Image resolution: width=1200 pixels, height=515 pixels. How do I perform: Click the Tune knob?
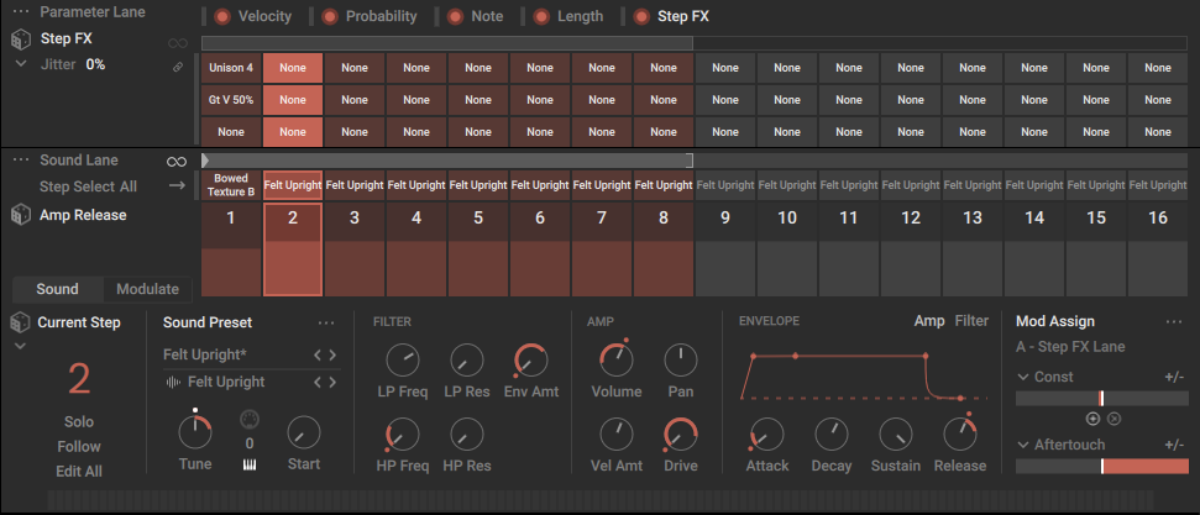tap(195, 431)
